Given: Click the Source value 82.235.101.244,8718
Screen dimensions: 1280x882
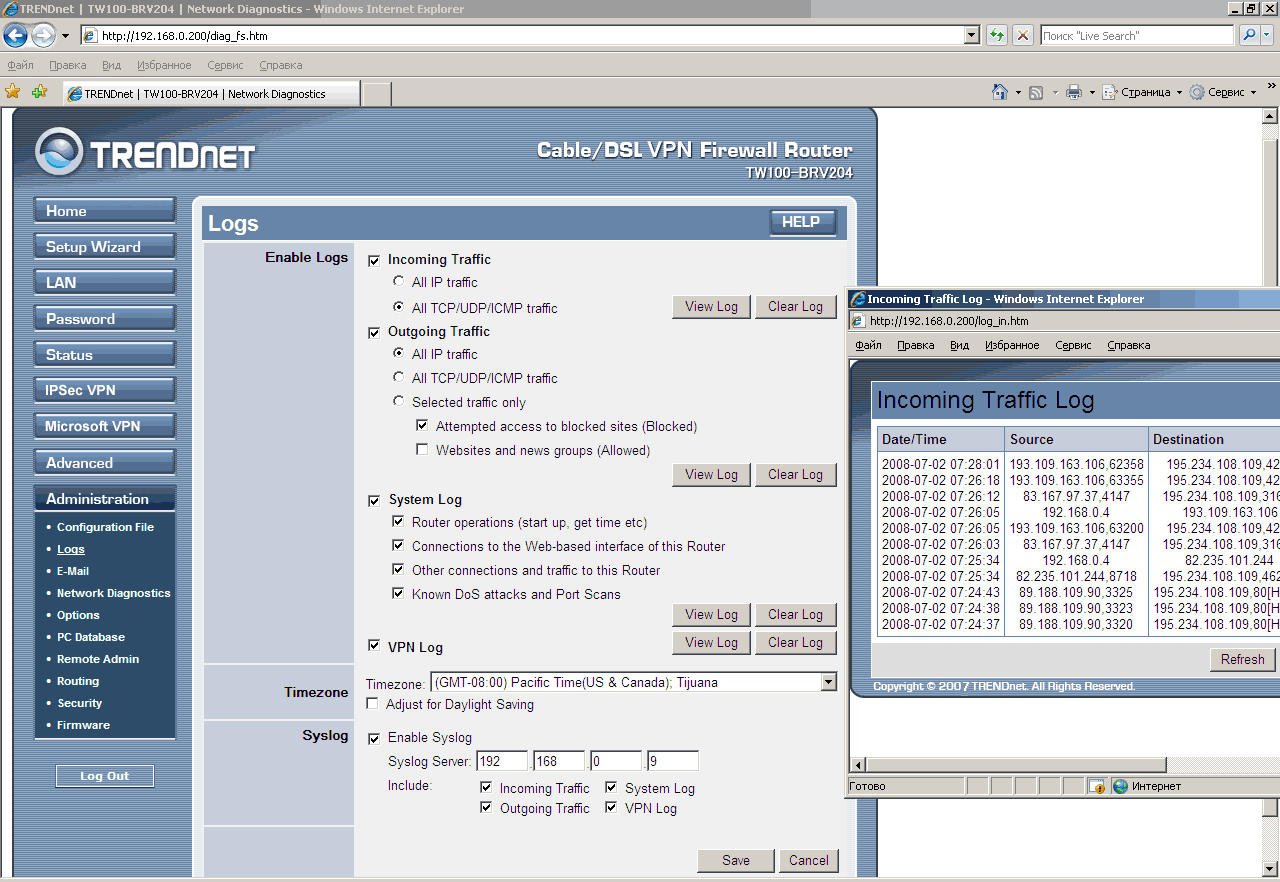Looking at the screenshot, I should click(1076, 577).
